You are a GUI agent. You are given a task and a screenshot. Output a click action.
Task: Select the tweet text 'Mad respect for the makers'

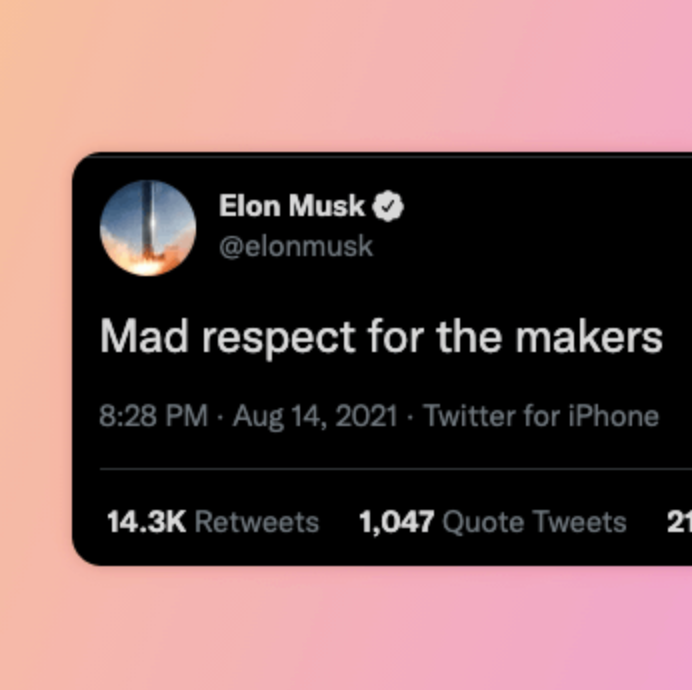[381, 338]
